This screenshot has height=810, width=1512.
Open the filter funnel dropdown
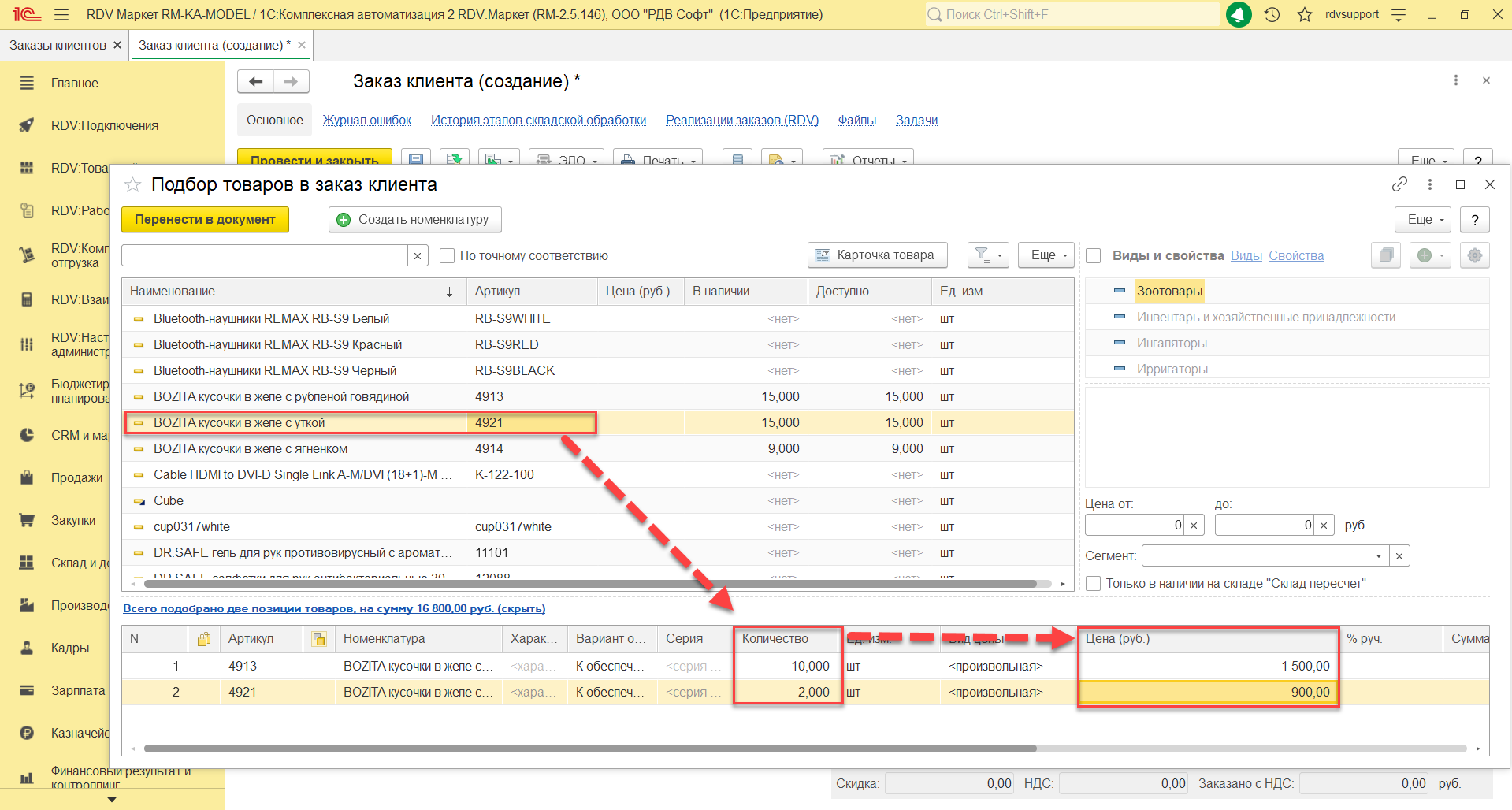tap(987, 255)
